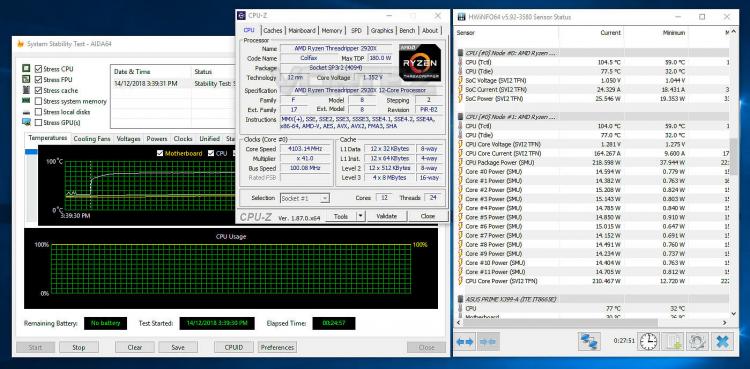Viewport: 750px width, 369px height.
Task: Click bolt icon beside SoC Voltage (SVI2 TFN)
Action: coord(461,80)
